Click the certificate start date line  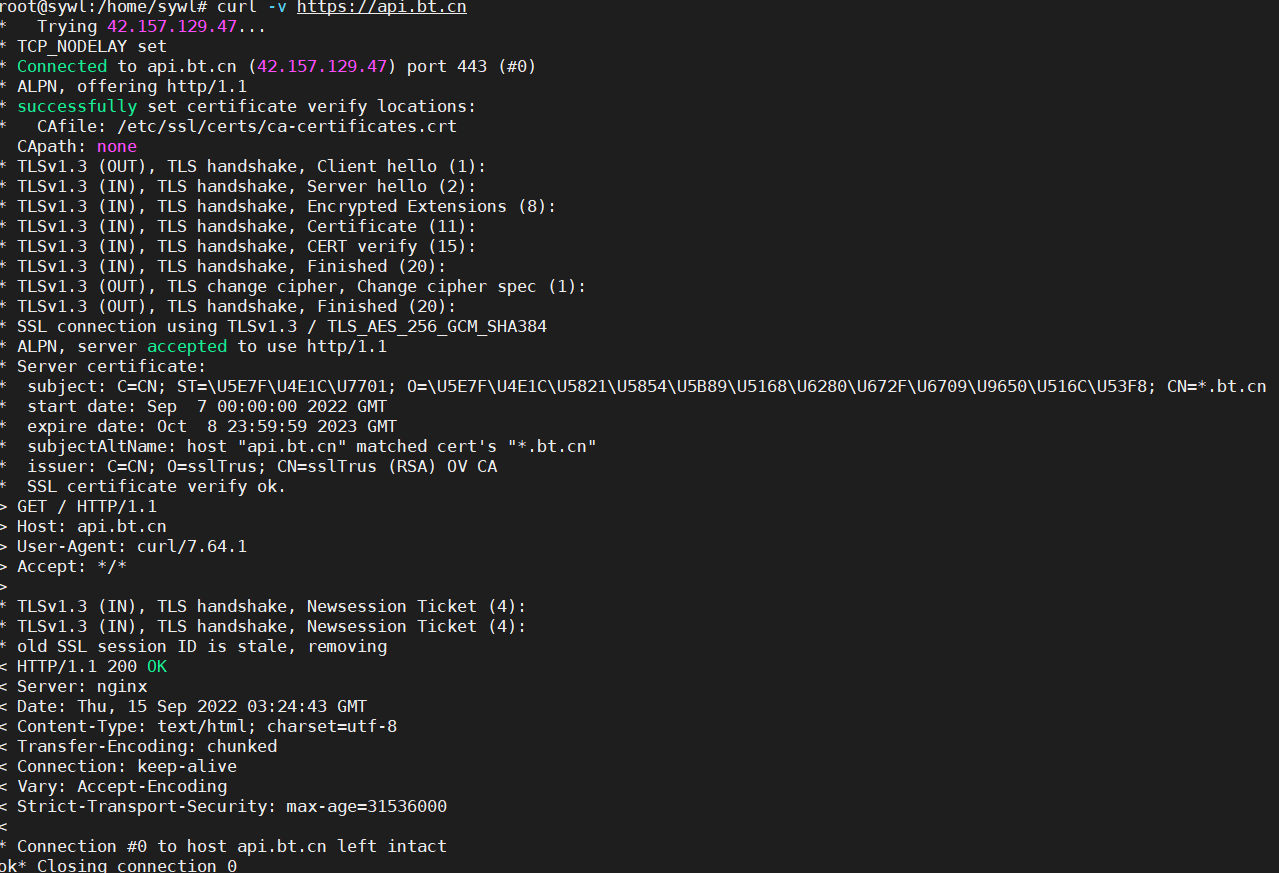coord(207,406)
